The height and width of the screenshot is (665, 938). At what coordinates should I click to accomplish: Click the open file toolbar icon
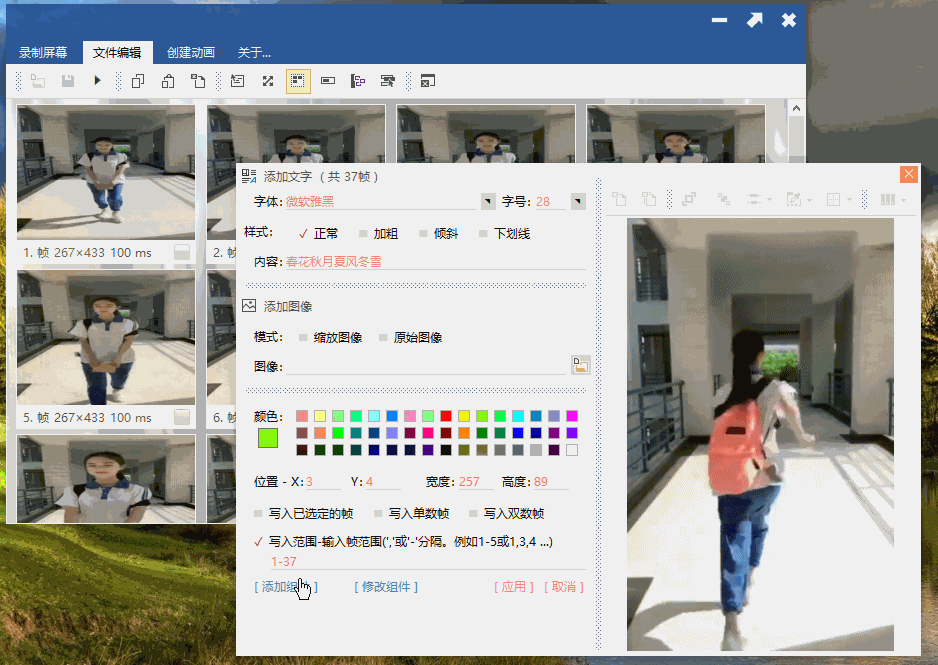[38, 80]
